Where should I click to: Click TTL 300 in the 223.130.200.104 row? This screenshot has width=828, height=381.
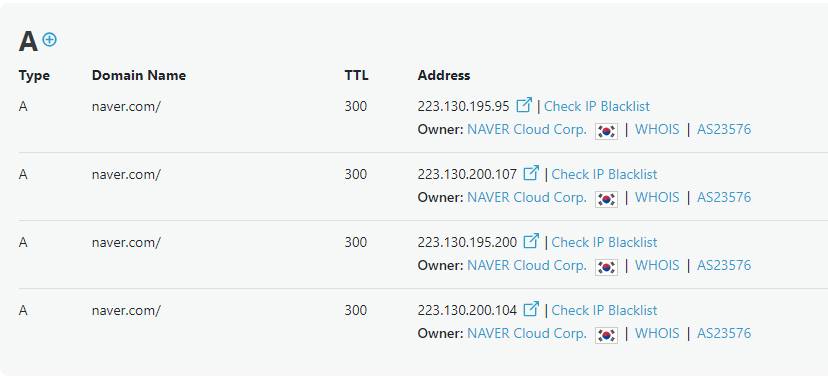(x=356, y=311)
